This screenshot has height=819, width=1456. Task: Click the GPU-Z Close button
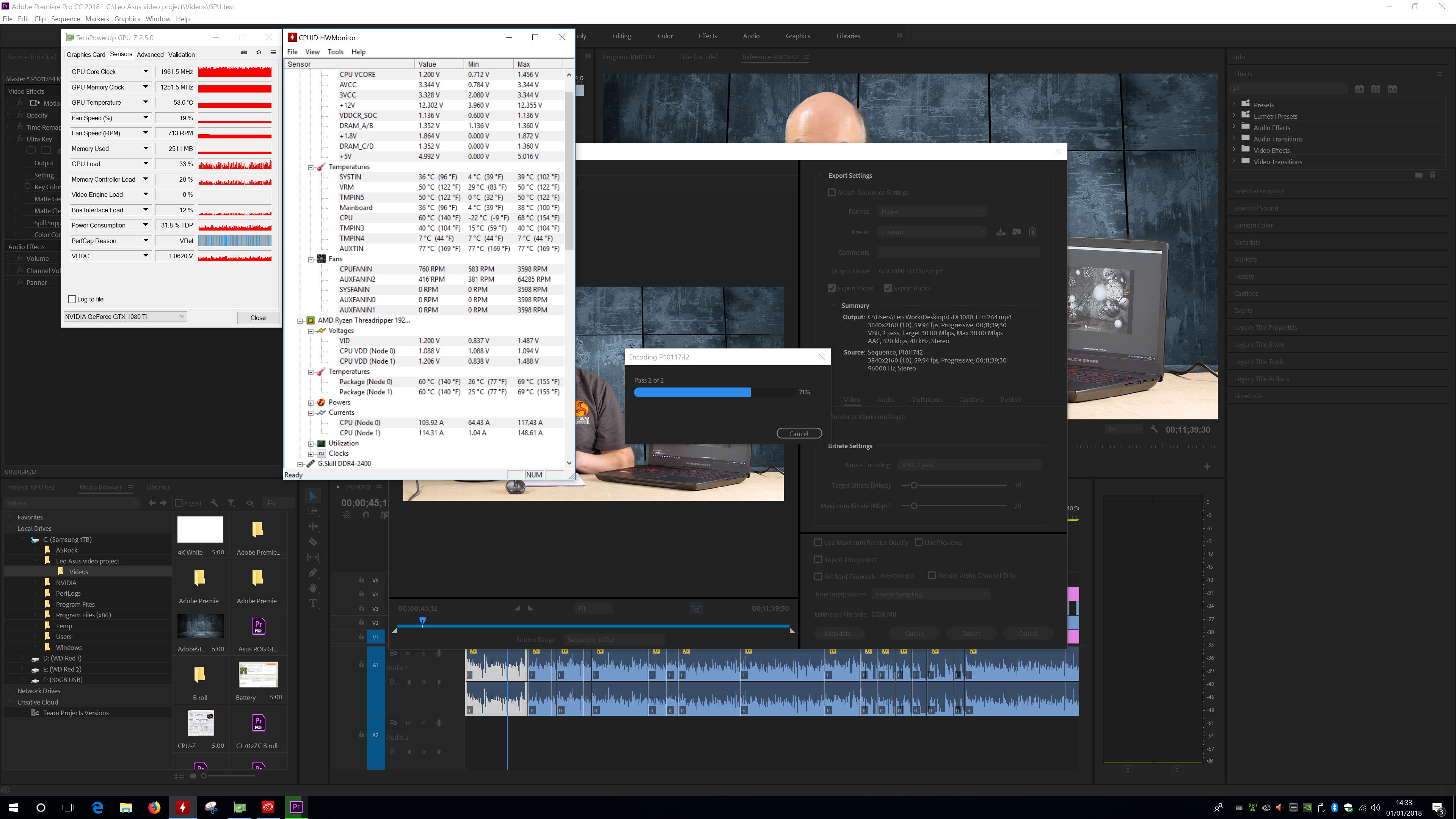tap(258, 318)
